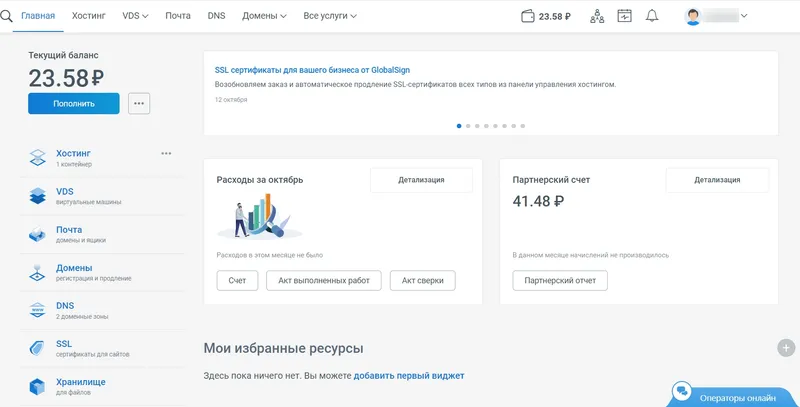Expand the Домены menu dropdown
This screenshot has height=407, width=800.
283,16
